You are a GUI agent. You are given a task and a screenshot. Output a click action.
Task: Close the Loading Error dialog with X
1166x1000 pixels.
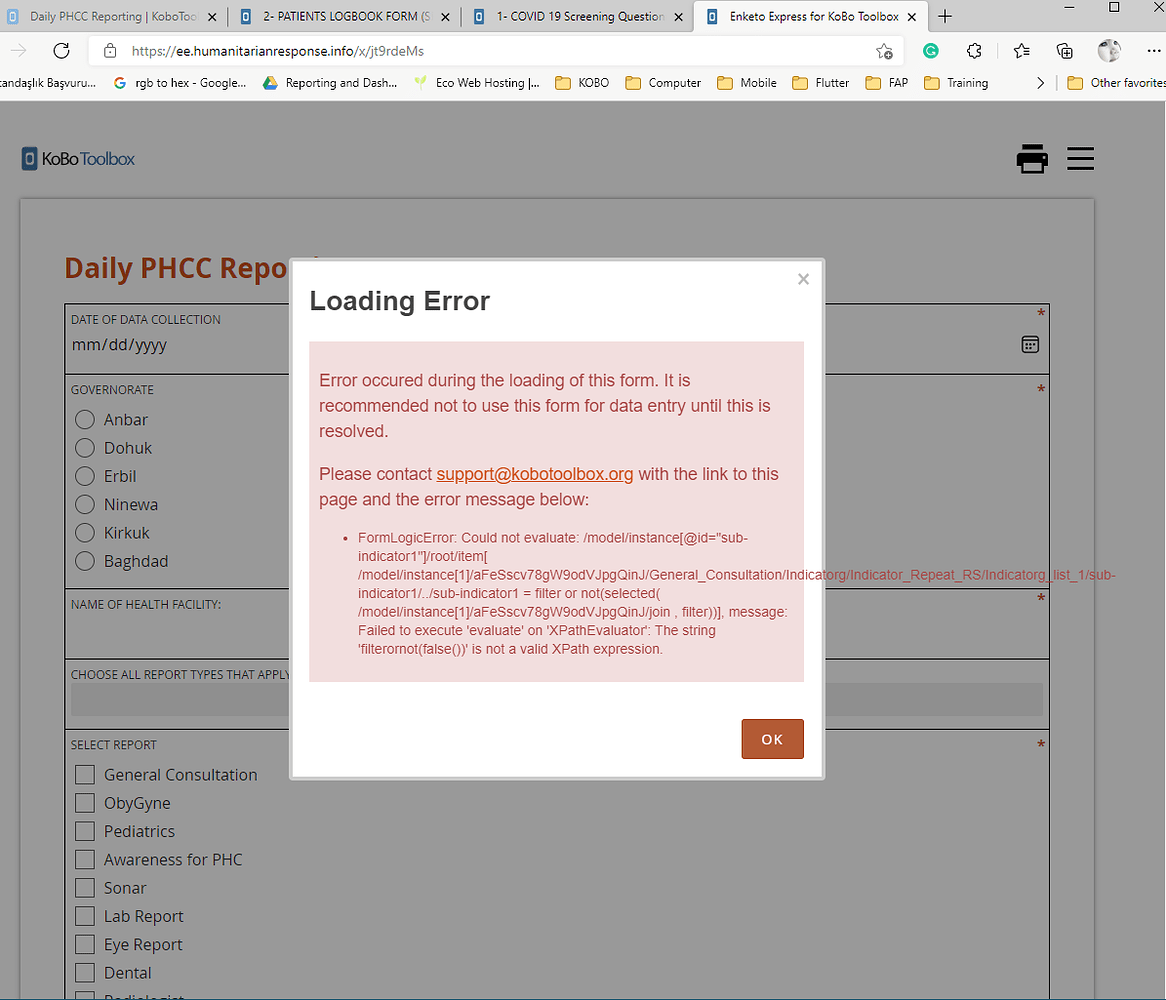coord(803,279)
